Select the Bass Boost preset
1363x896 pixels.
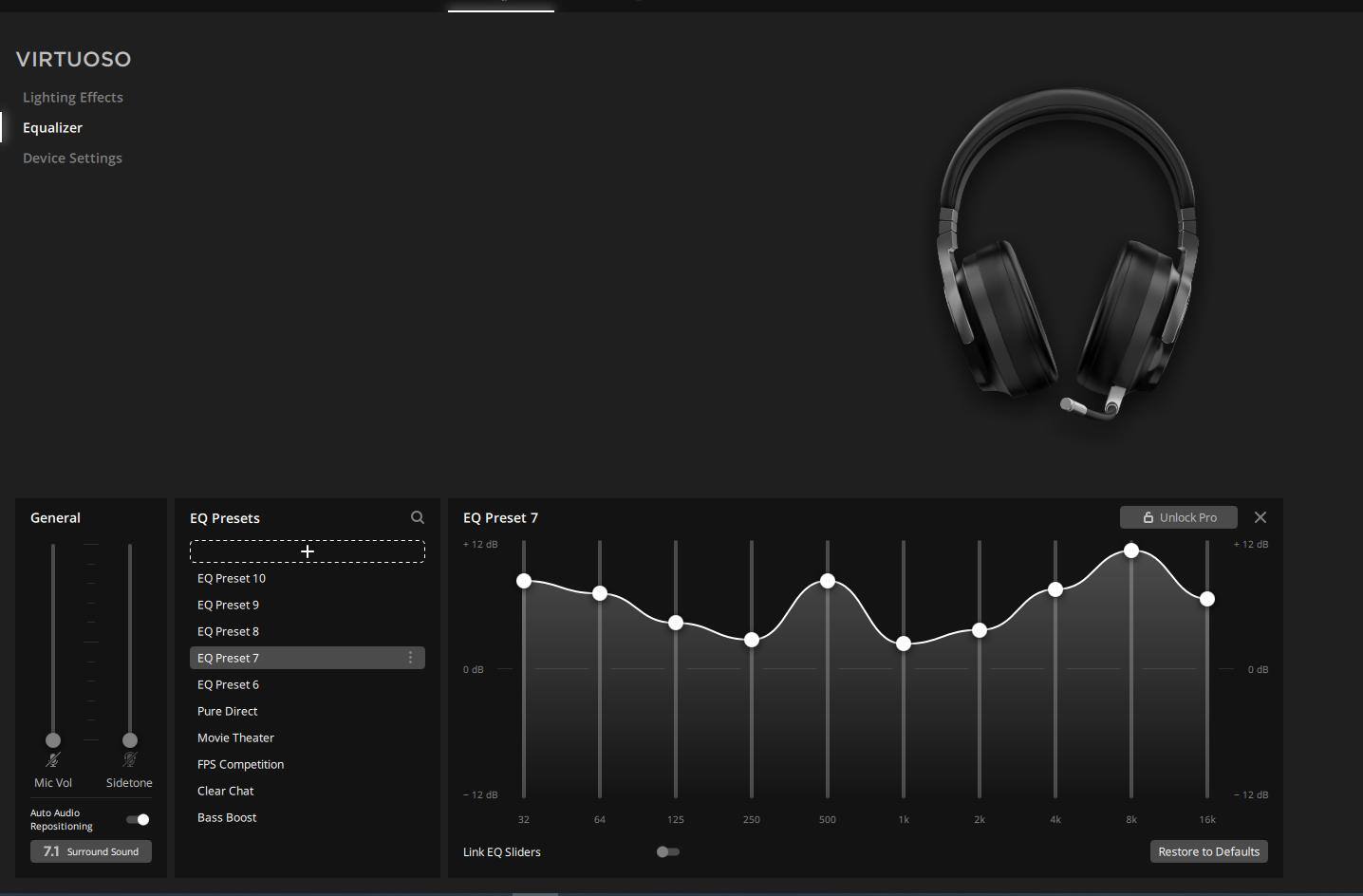pos(227,817)
